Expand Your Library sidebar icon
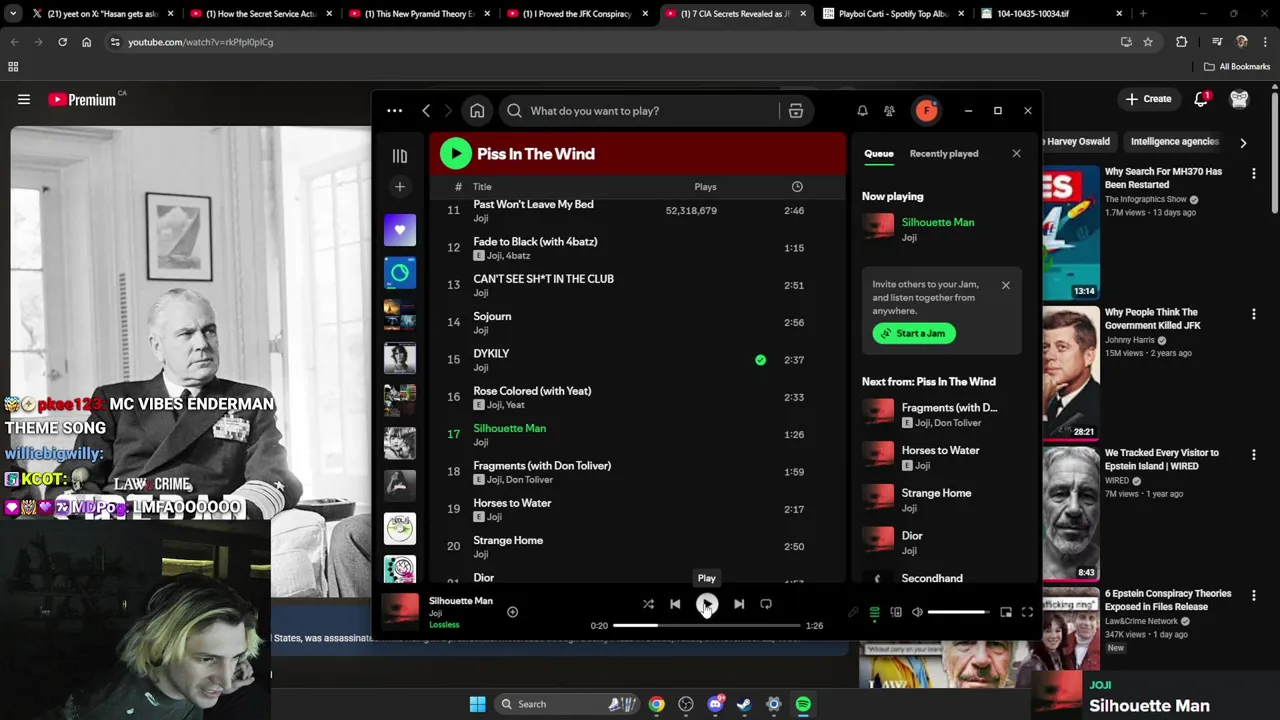1280x720 pixels. pos(400,156)
